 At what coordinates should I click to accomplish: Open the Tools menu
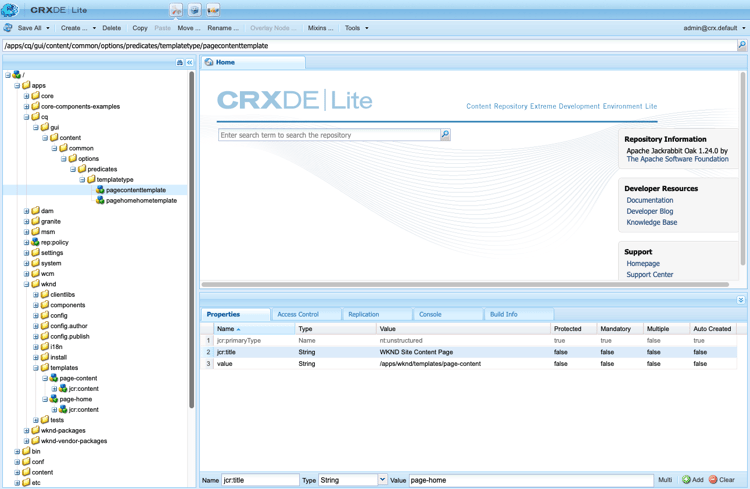(x=356, y=28)
